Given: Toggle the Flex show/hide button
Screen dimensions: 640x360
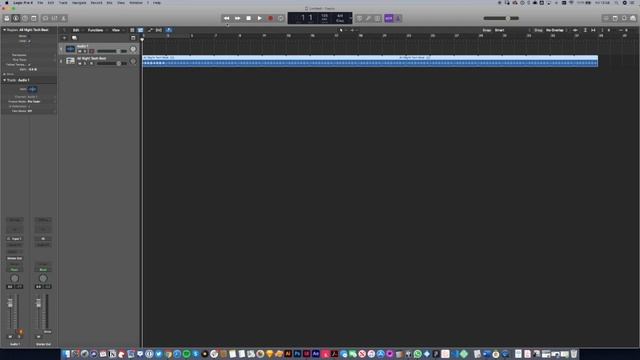Looking at the screenshot, I should (x=159, y=30).
